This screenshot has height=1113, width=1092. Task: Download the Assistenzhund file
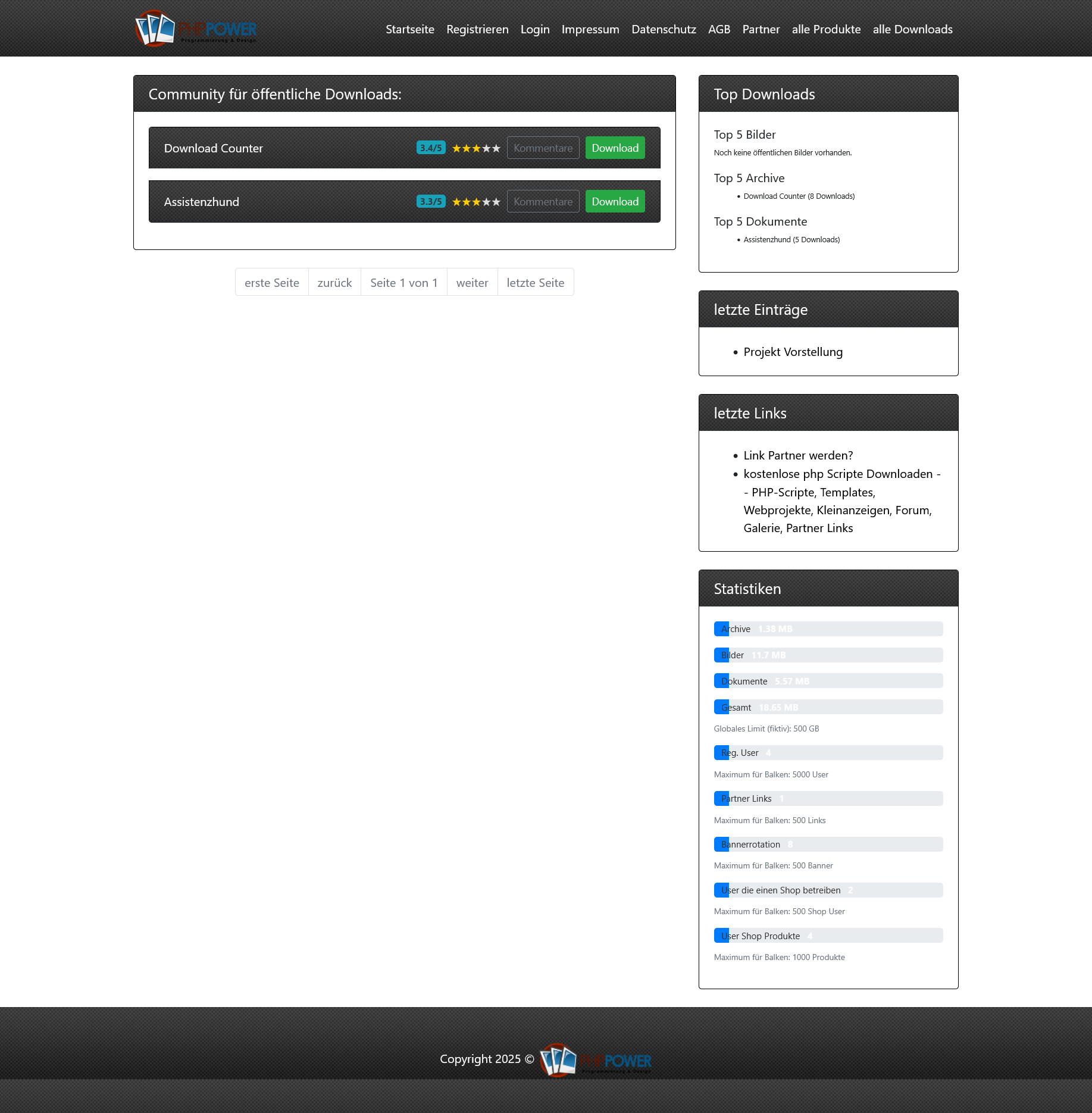coord(615,202)
